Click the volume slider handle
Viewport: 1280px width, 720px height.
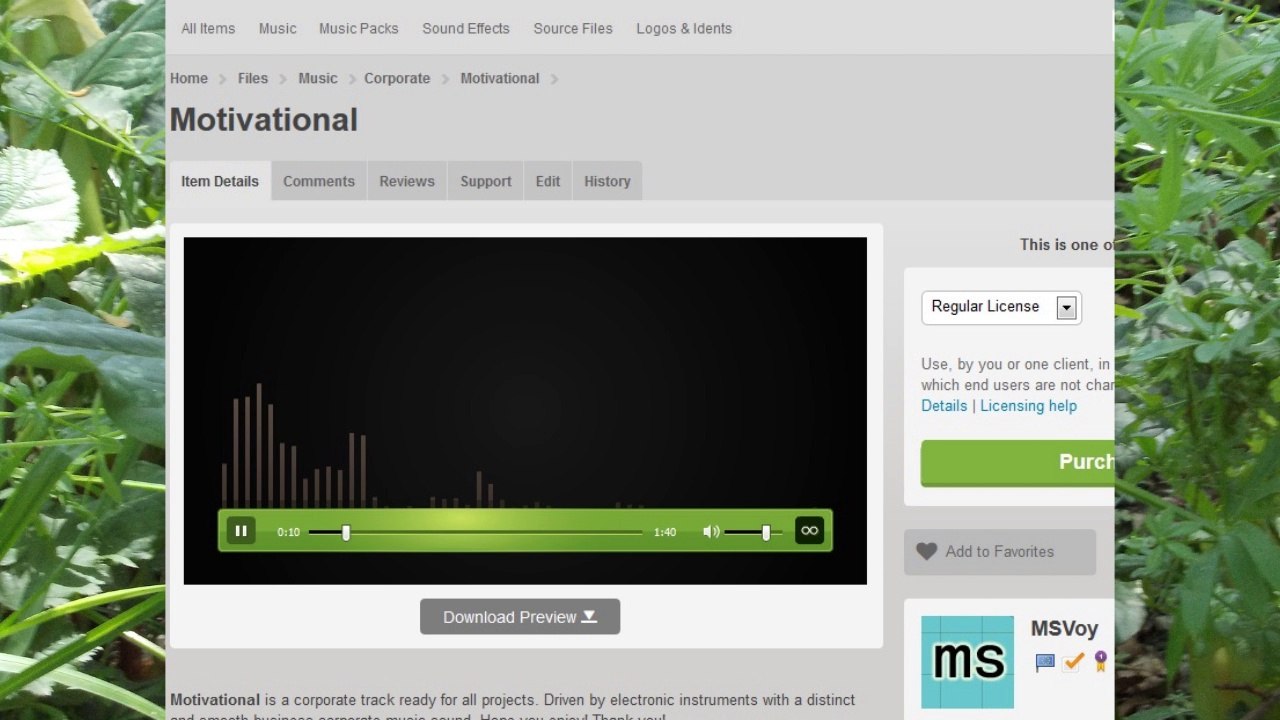[x=766, y=532]
